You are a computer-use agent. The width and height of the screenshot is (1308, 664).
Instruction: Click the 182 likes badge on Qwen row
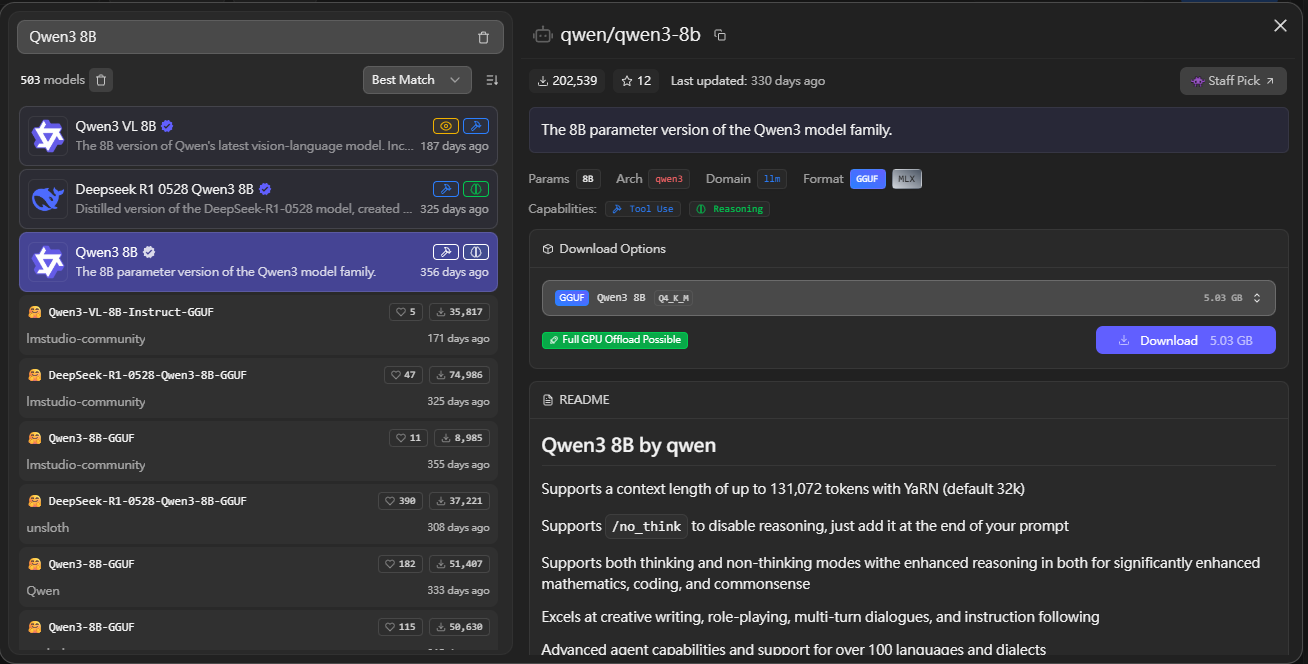tap(401, 564)
